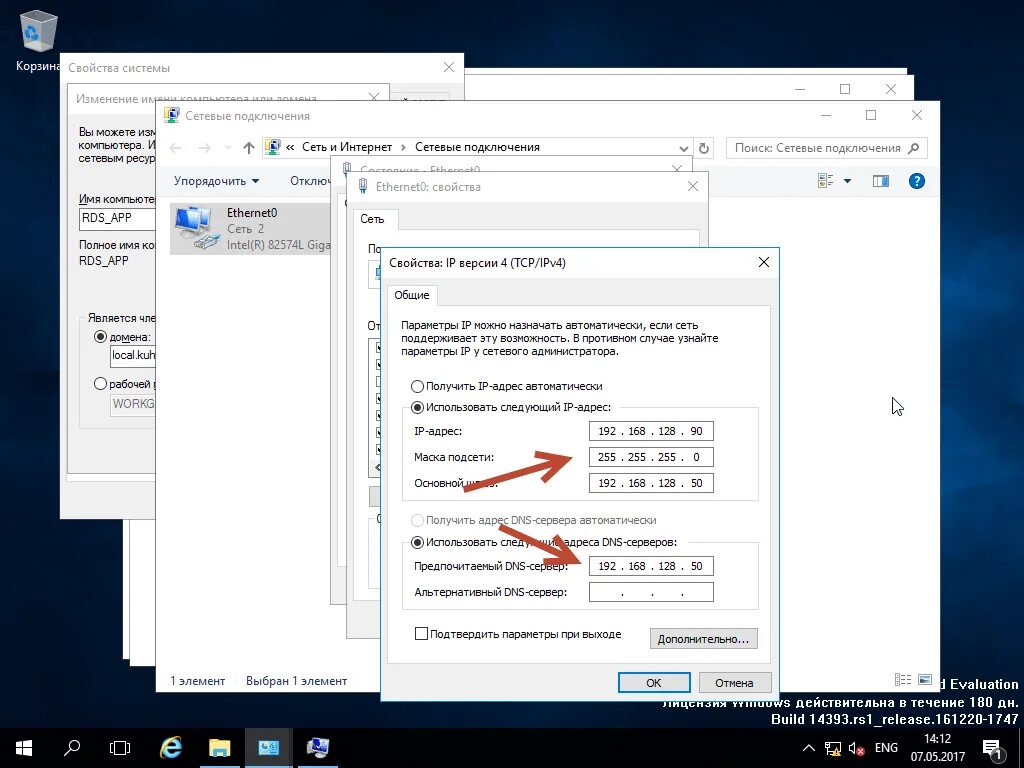Click 'Отключение' toolbar command in Network Connections

click(x=311, y=181)
